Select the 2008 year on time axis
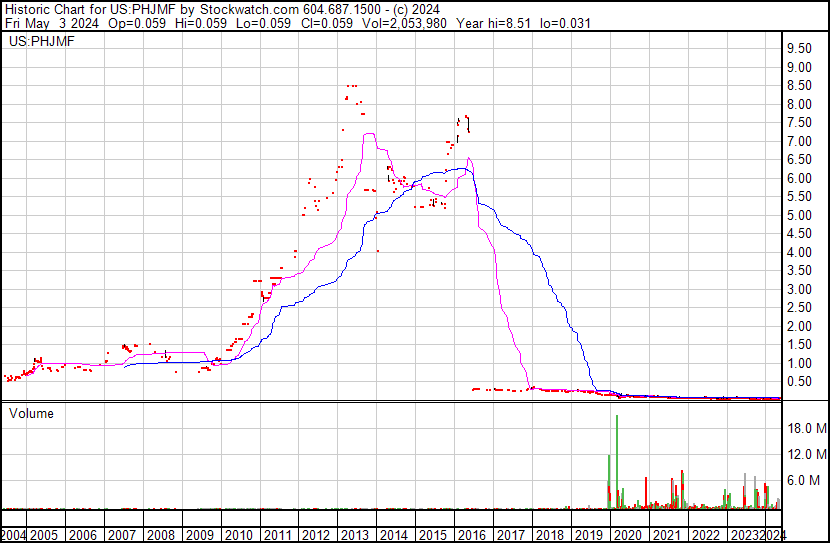 161,536
